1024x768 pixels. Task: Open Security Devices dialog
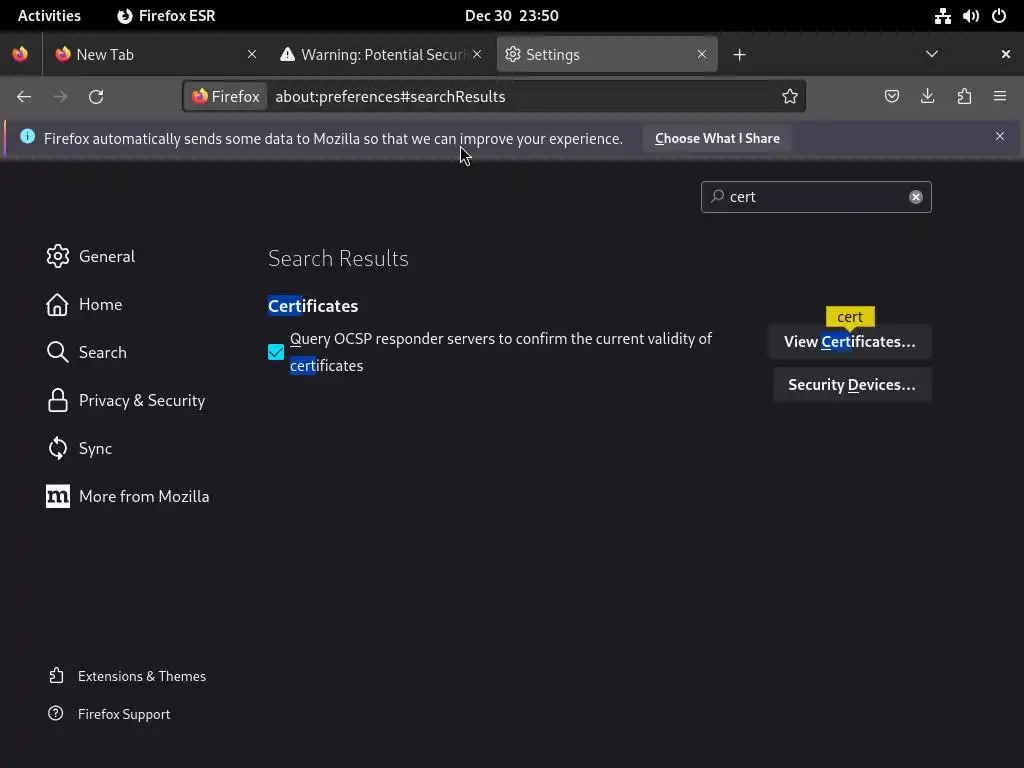coord(851,385)
